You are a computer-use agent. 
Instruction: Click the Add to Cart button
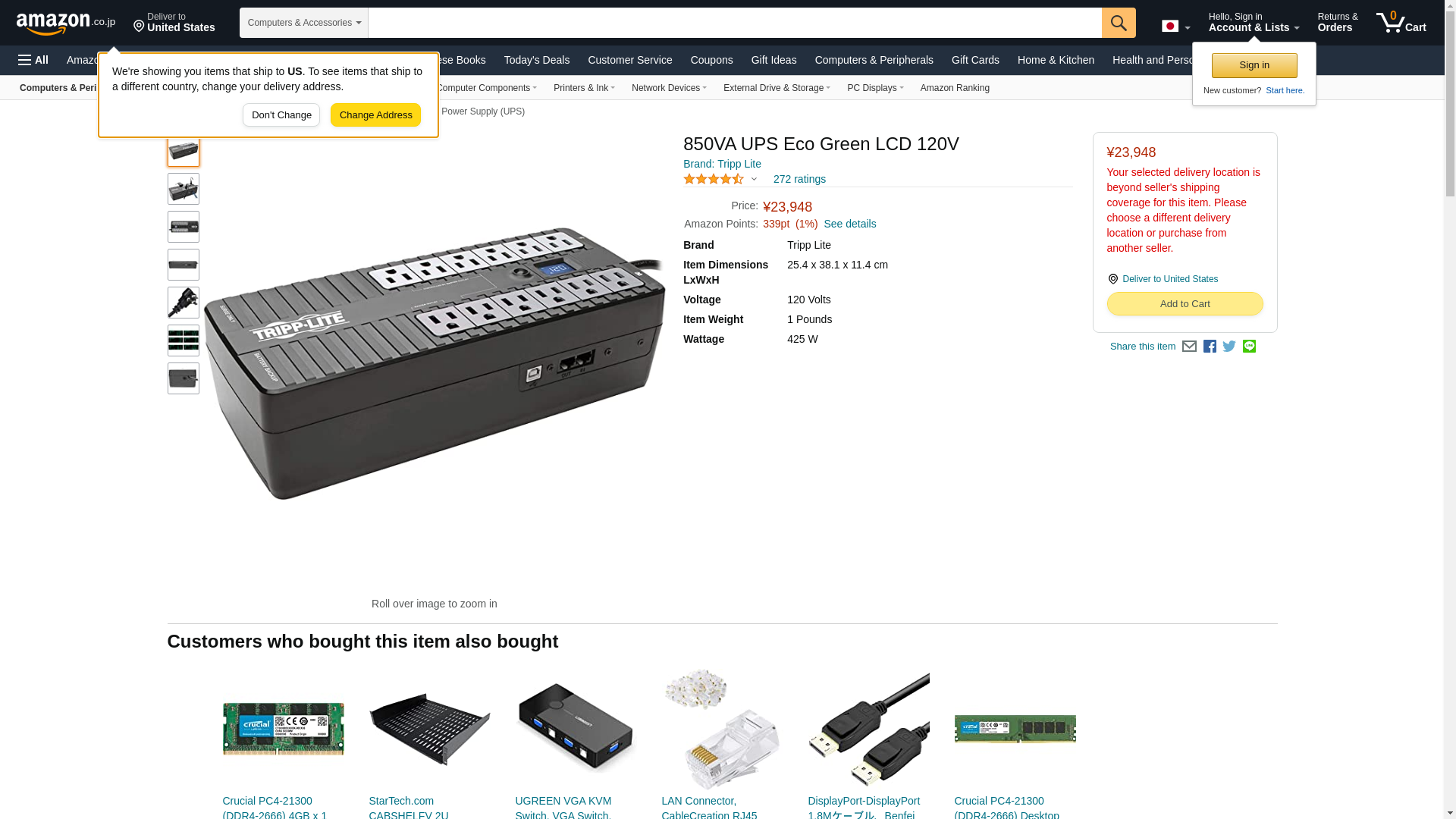1185,304
